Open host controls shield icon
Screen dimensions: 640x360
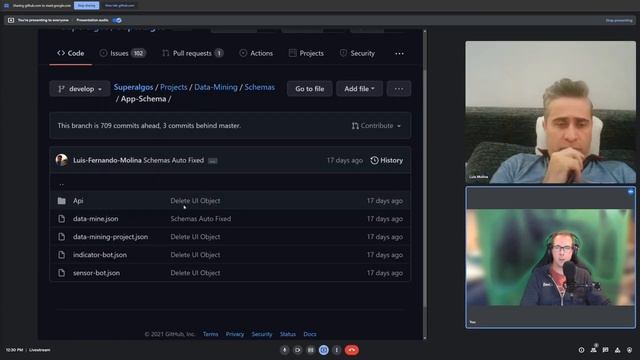coord(629,350)
